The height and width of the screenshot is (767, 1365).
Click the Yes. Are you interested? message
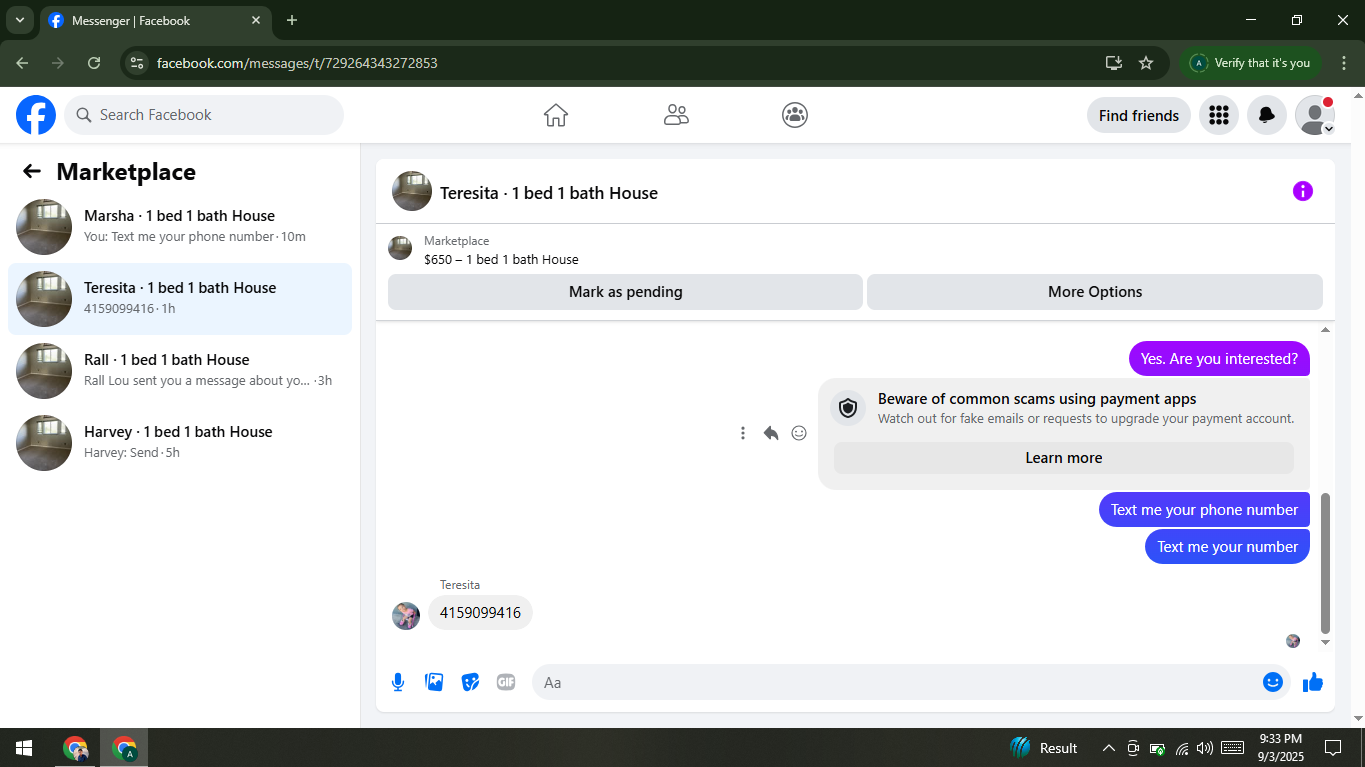[1219, 359]
